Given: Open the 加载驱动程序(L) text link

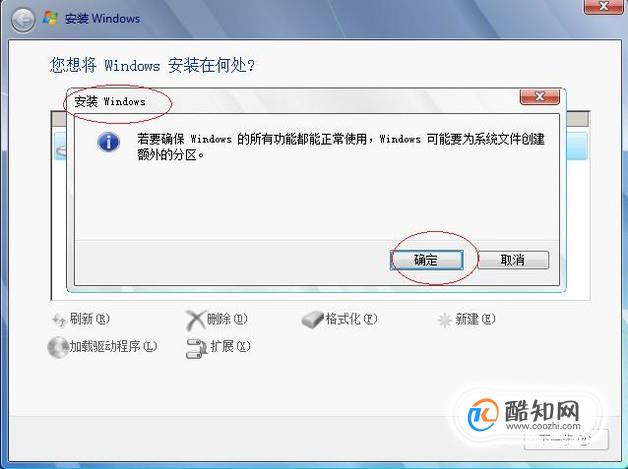Looking at the screenshot, I should pos(113,346).
